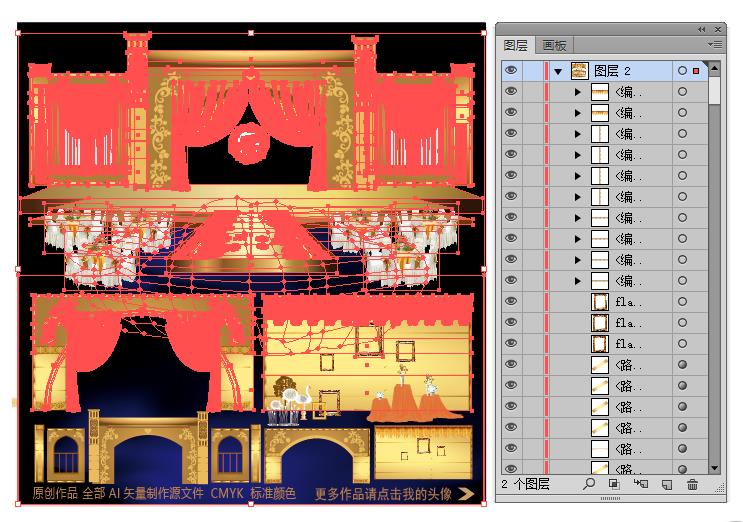Click the red sphere under the stage curtains
The width and height of the screenshot is (743, 522).
click(x=247, y=143)
